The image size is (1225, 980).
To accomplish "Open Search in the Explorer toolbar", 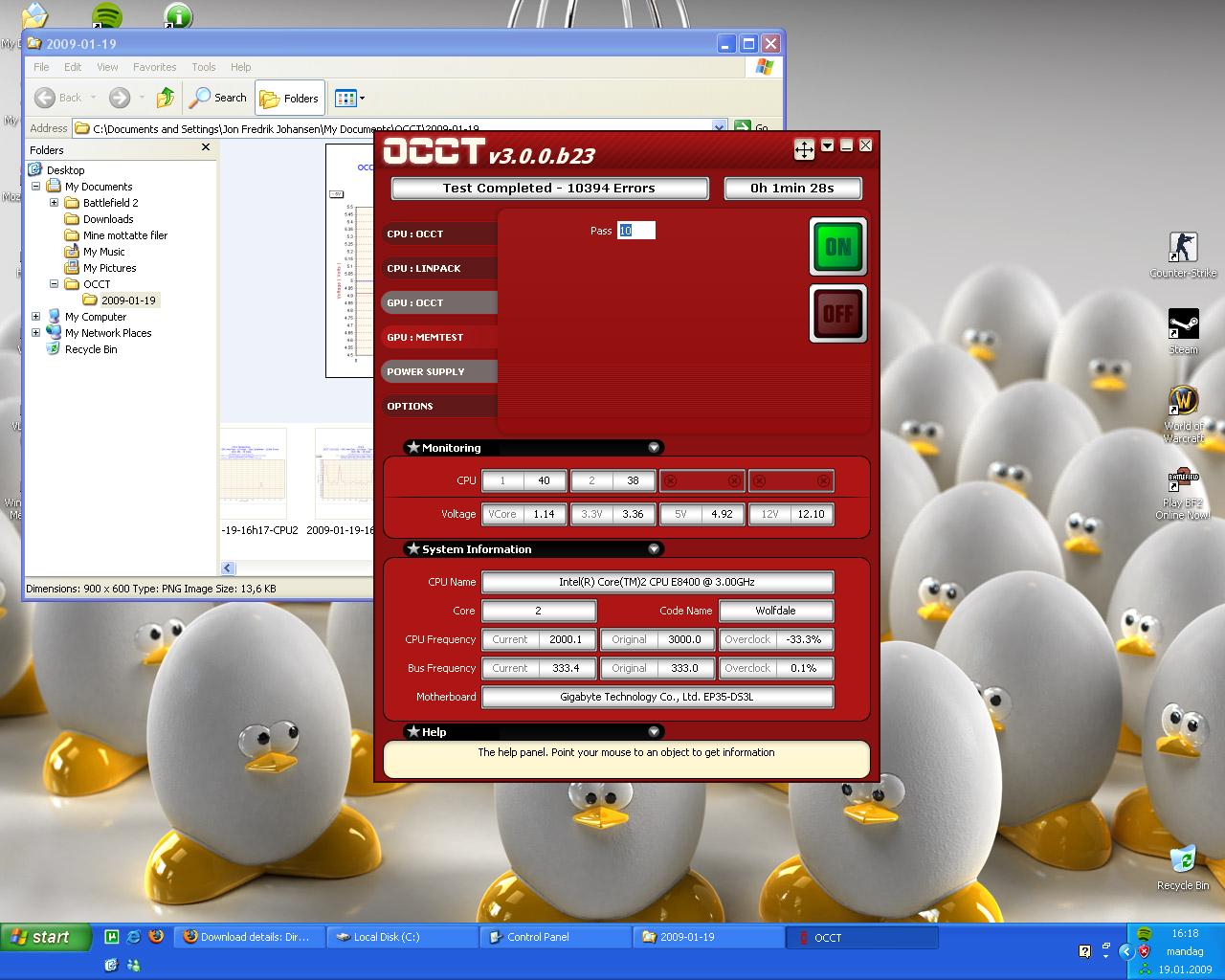I will click(218, 98).
